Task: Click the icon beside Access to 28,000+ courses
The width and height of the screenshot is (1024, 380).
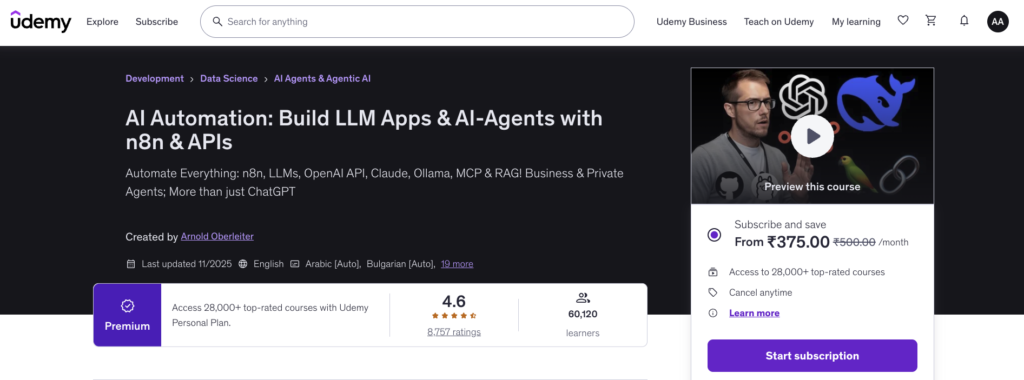Action: tap(713, 272)
